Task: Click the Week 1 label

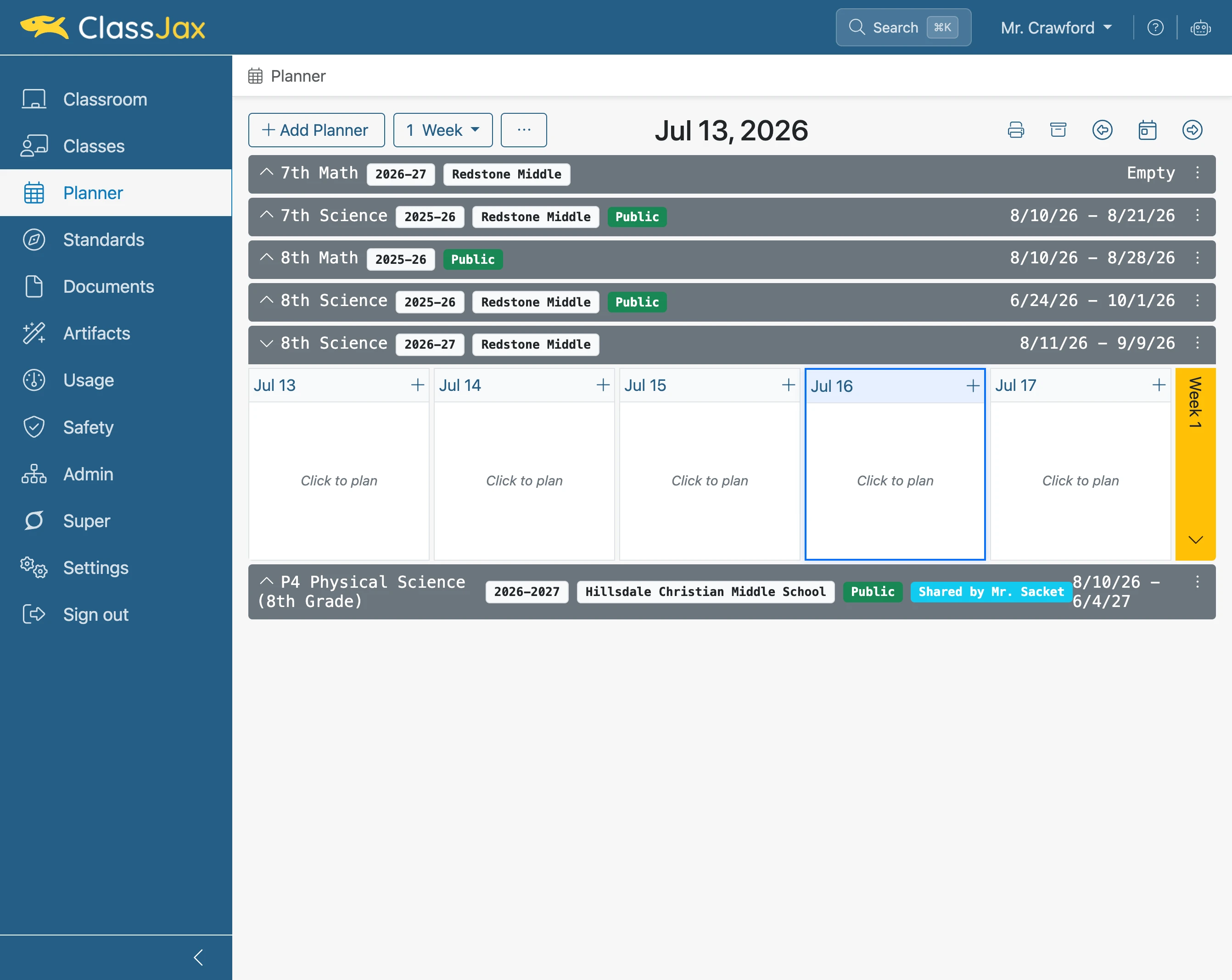Action: 1195,403
